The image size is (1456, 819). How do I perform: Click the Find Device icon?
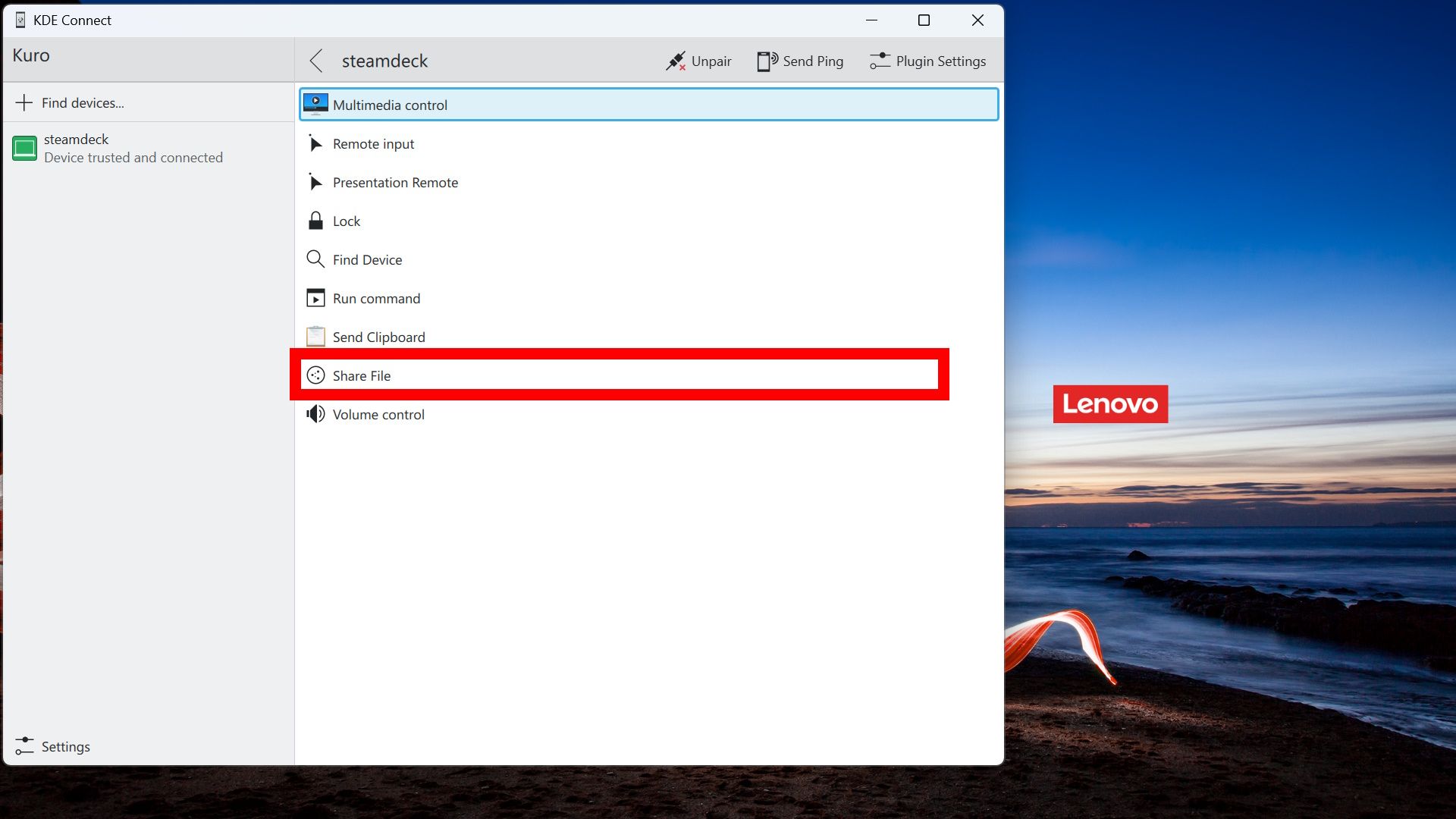coord(316,259)
